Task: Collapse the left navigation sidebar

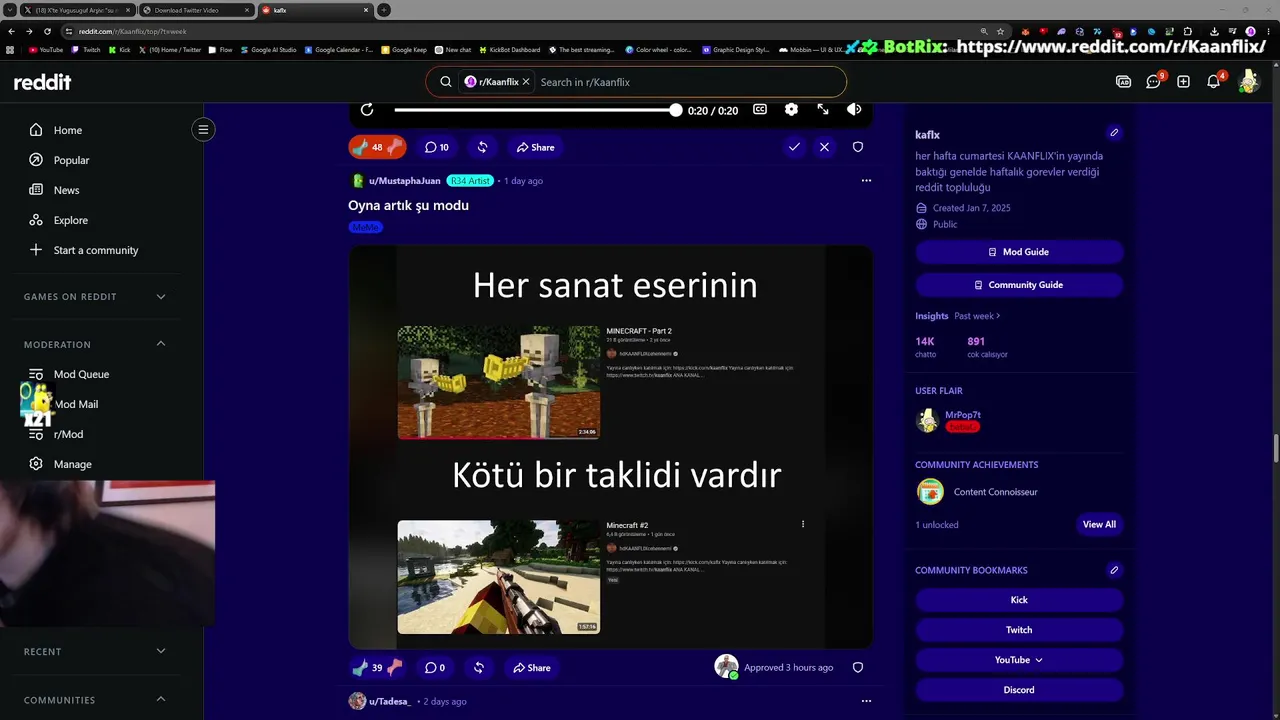Action: pyautogui.click(x=203, y=129)
